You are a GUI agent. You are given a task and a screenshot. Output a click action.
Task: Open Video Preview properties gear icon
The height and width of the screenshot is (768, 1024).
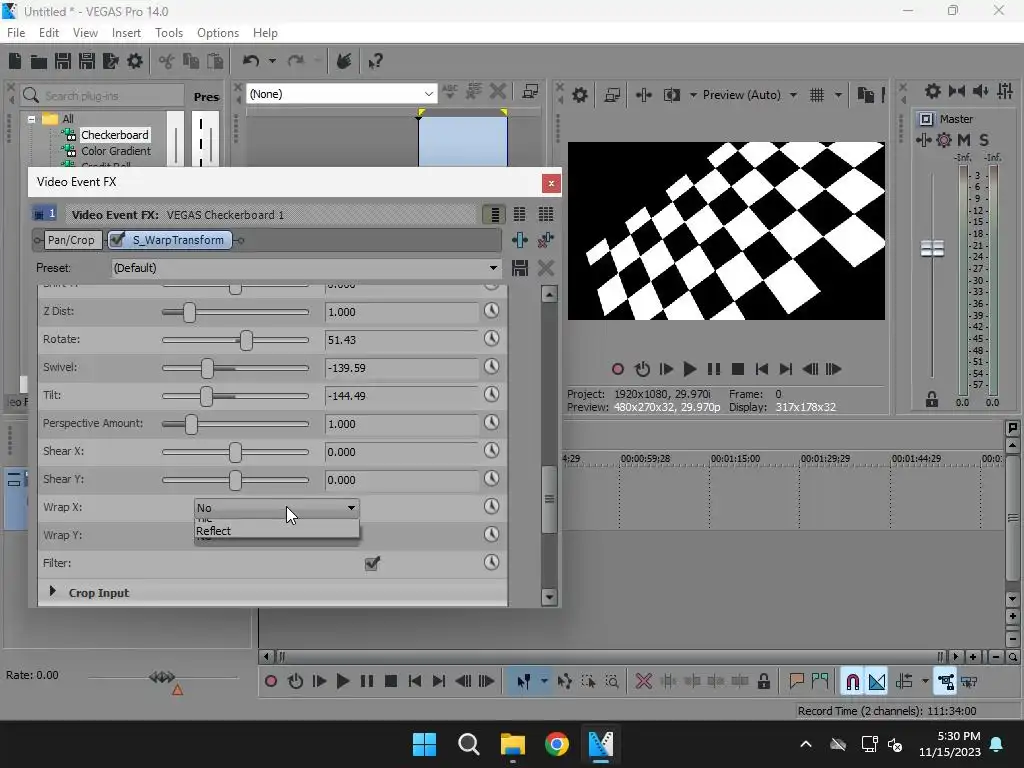click(579, 95)
